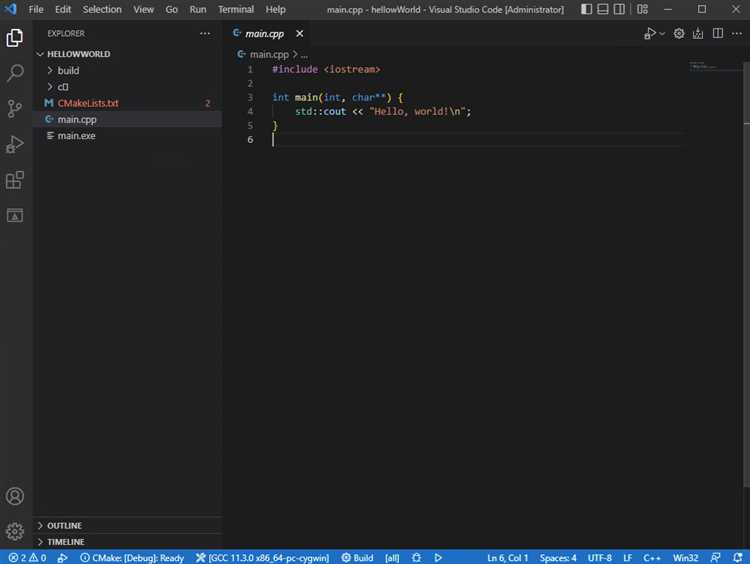Open the Search view in activity bar
The image size is (750, 564).
pos(15,73)
